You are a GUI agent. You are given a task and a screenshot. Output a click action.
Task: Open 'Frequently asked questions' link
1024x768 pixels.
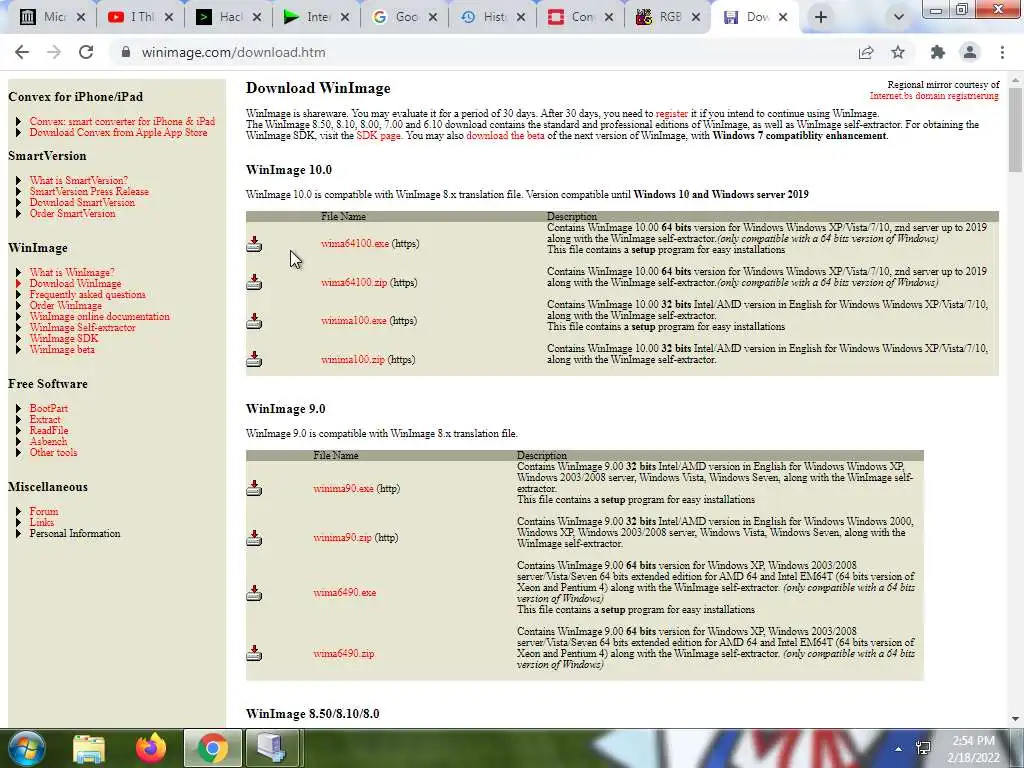click(x=88, y=295)
